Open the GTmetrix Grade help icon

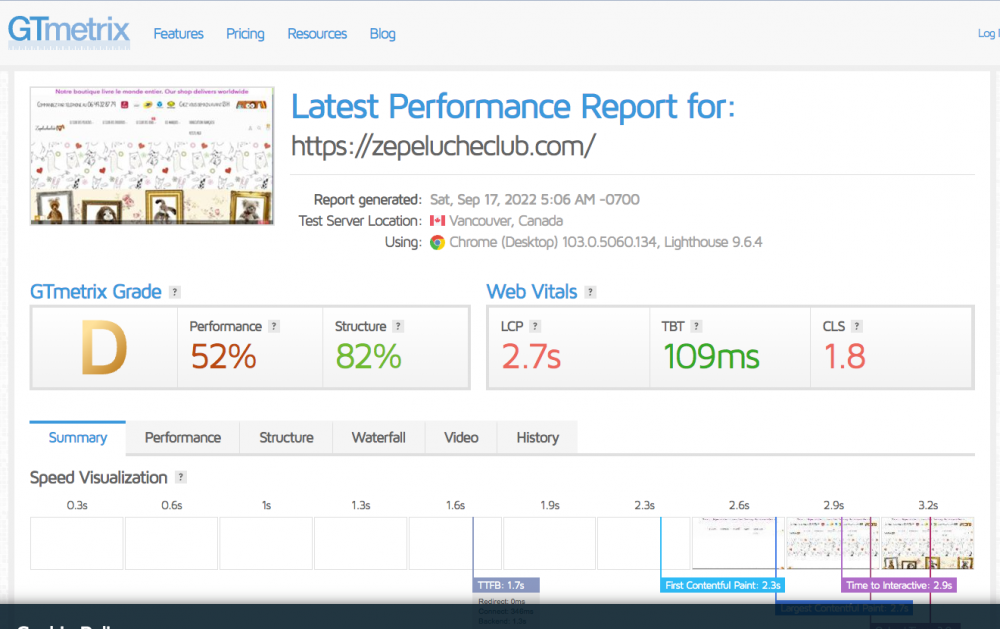point(172,291)
